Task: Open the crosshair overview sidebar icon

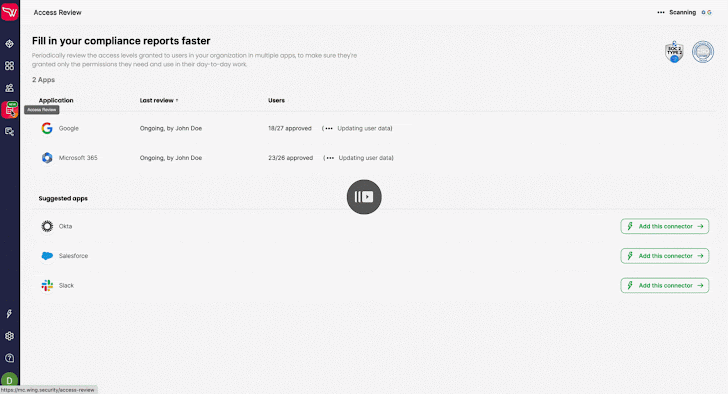Action: [9, 44]
